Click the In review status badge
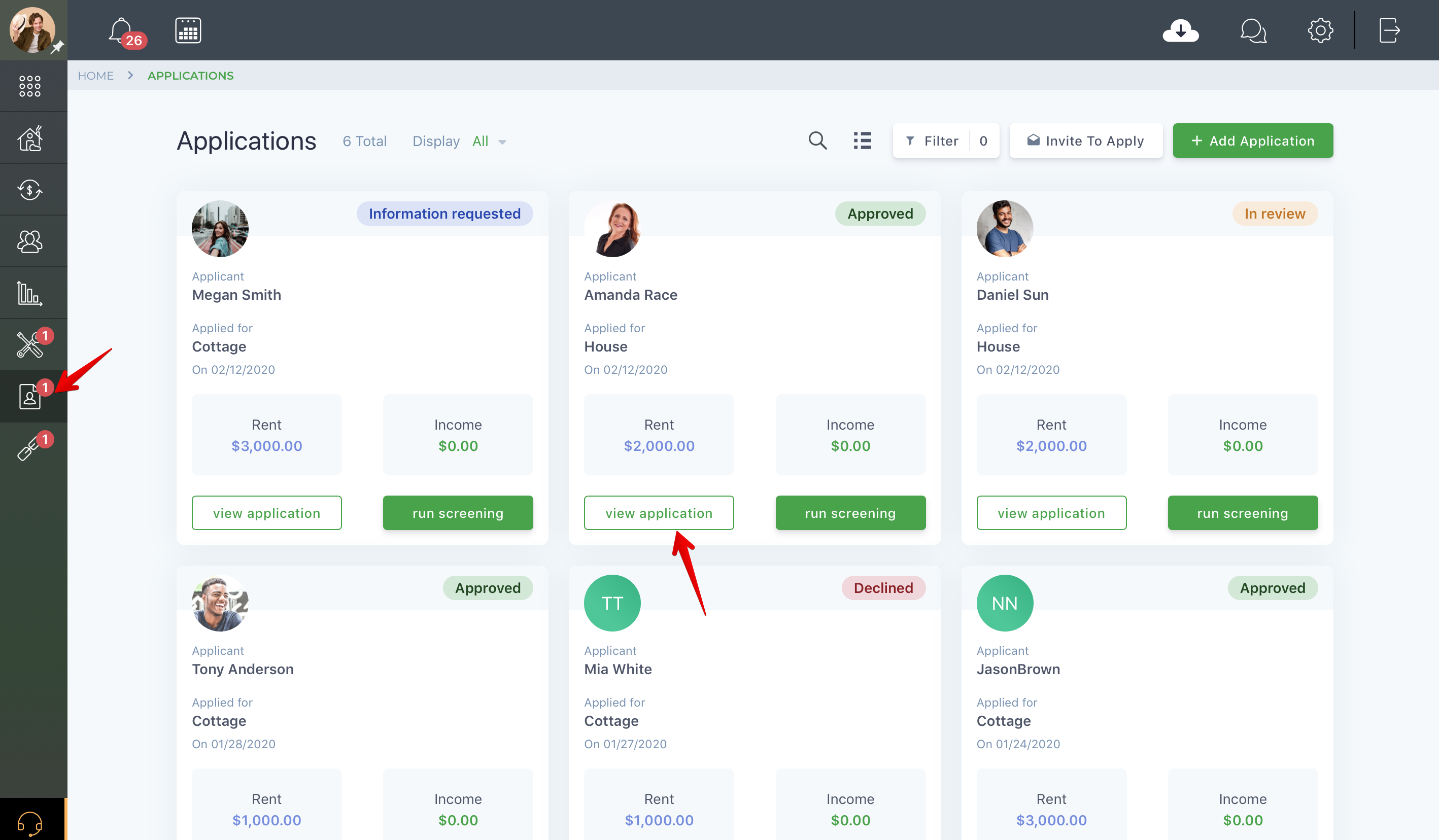 (x=1275, y=214)
